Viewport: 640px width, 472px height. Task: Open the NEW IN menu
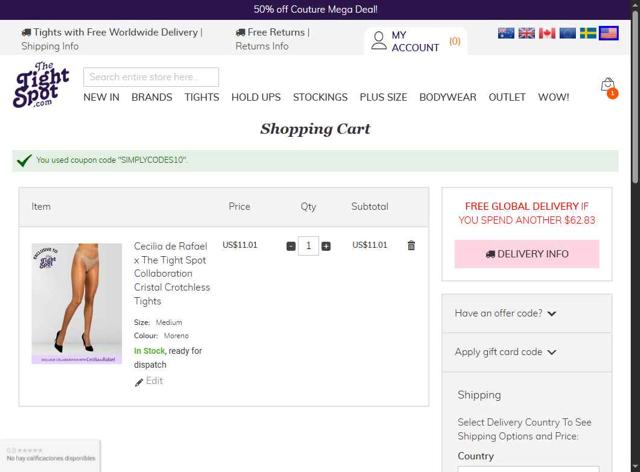(101, 97)
